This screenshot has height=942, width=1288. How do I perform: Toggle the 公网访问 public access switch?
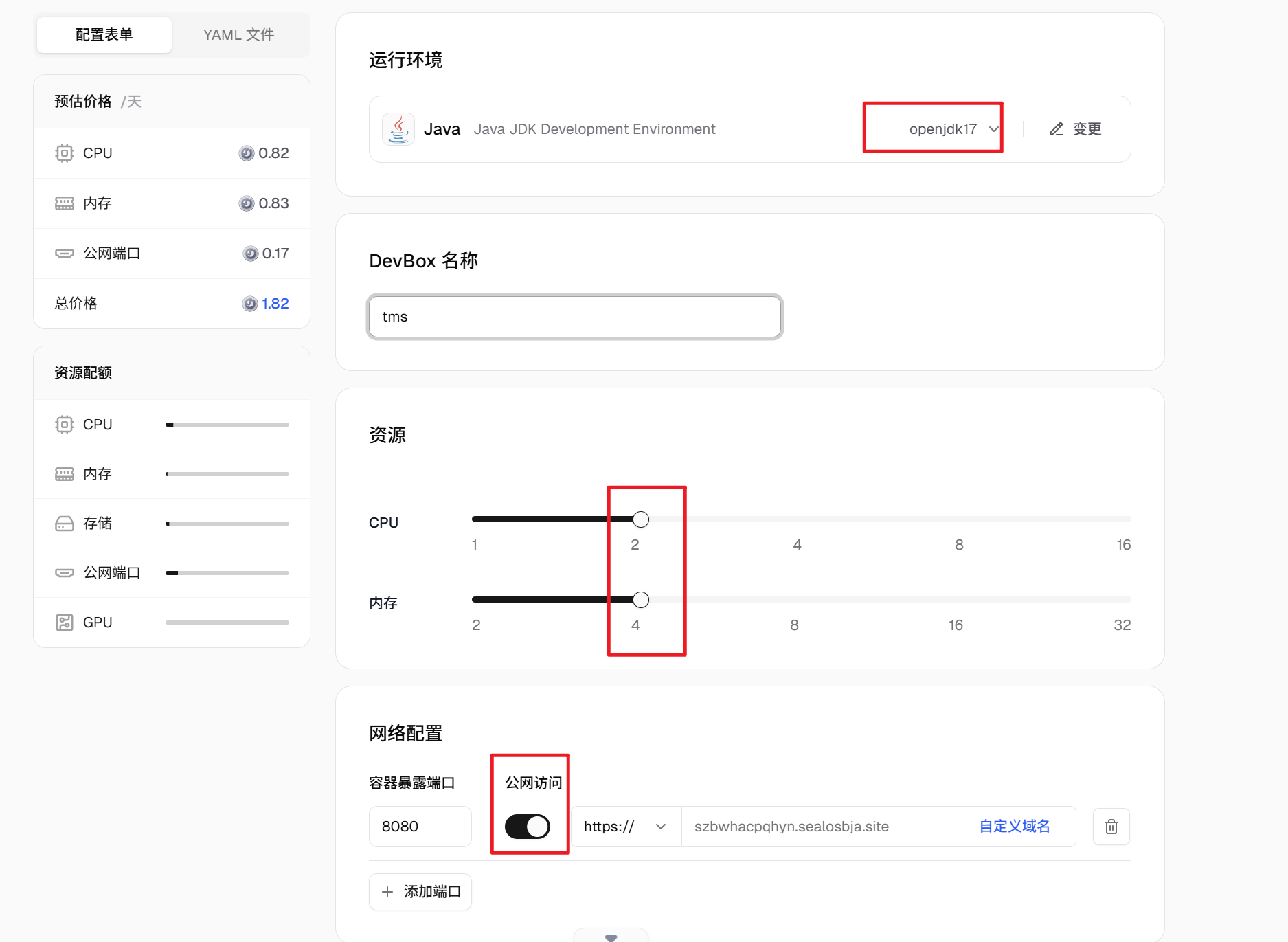[x=528, y=827]
